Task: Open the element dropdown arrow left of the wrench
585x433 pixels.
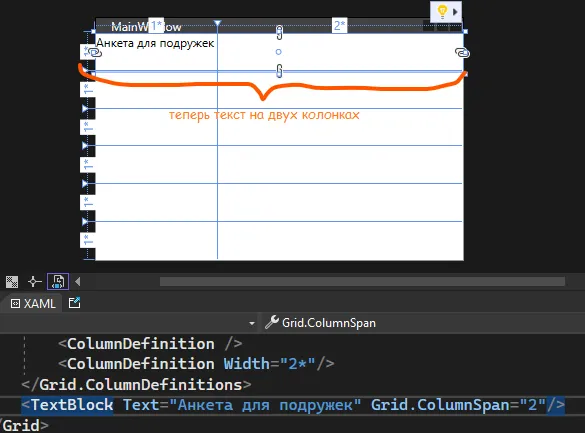Action: (x=252, y=323)
